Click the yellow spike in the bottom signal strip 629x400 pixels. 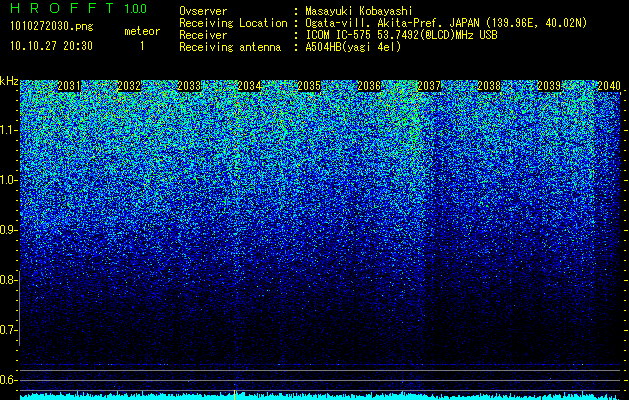(235, 395)
